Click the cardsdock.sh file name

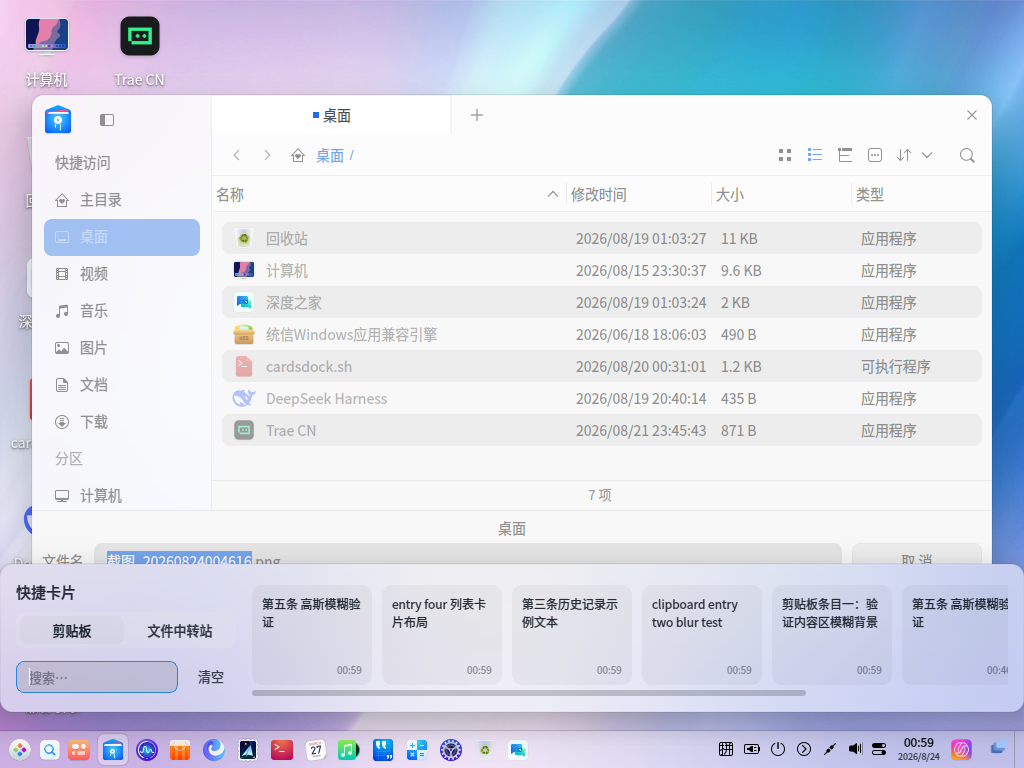[309, 366]
